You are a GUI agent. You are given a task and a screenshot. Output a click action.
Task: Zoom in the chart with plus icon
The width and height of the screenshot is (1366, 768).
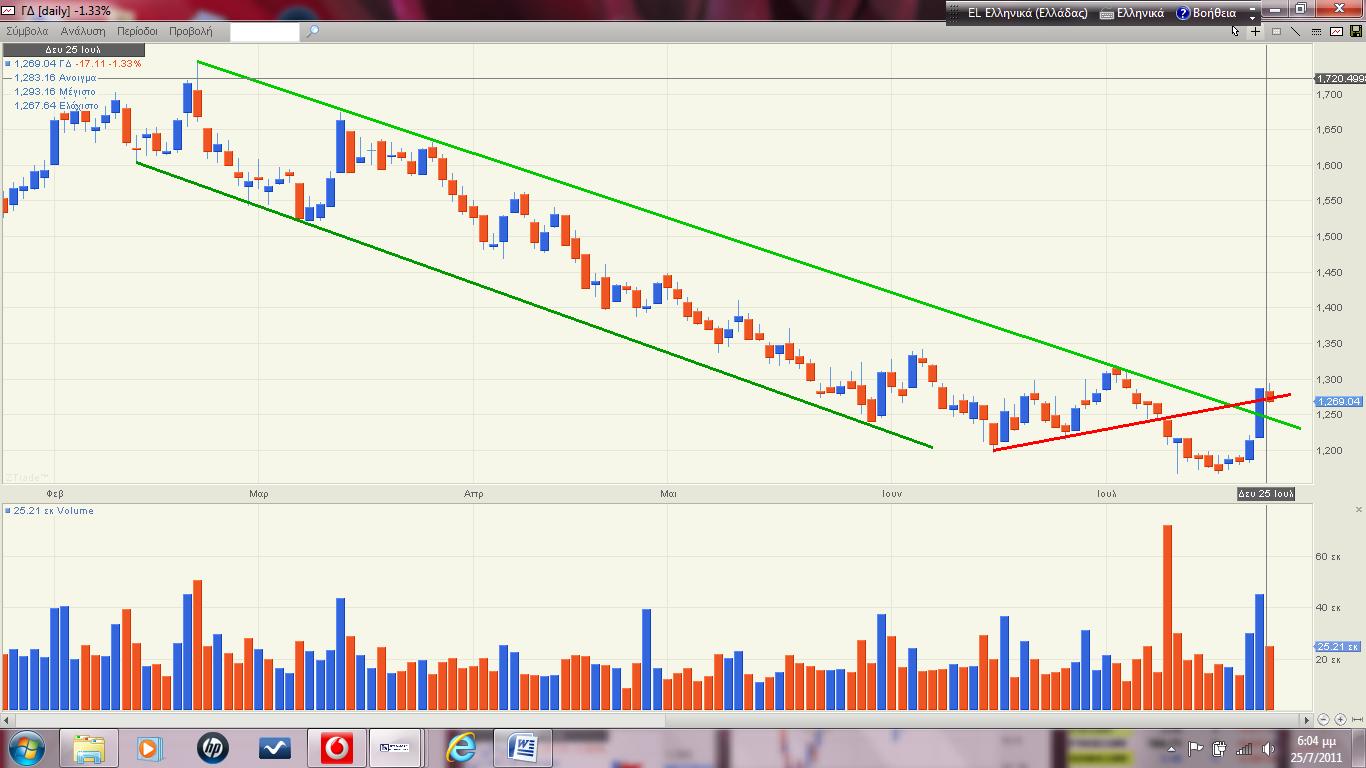[1340, 719]
